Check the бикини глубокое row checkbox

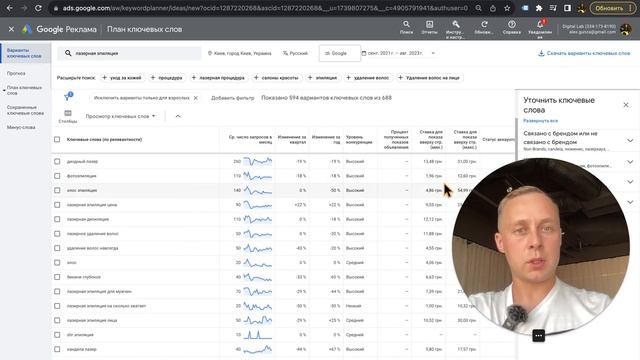57,277
